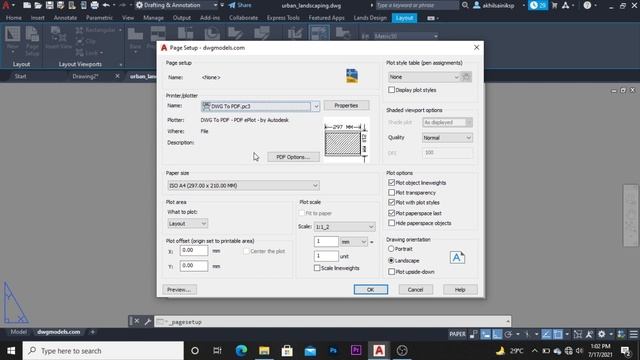
Task: Open the Autodesk App Store cart icon
Action: pyautogui.click(x=554, y=5)
